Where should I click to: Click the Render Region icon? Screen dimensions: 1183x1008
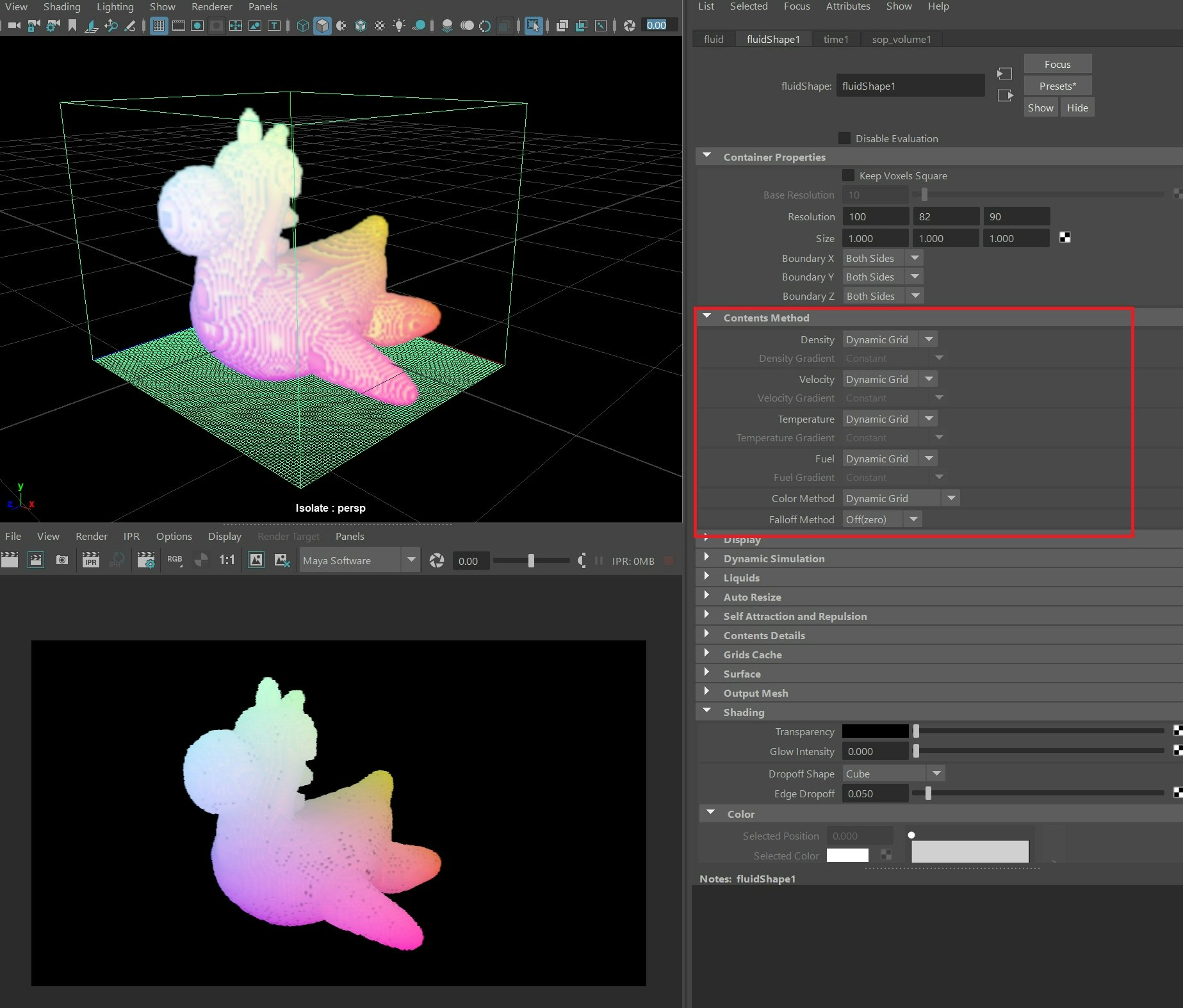36,560
